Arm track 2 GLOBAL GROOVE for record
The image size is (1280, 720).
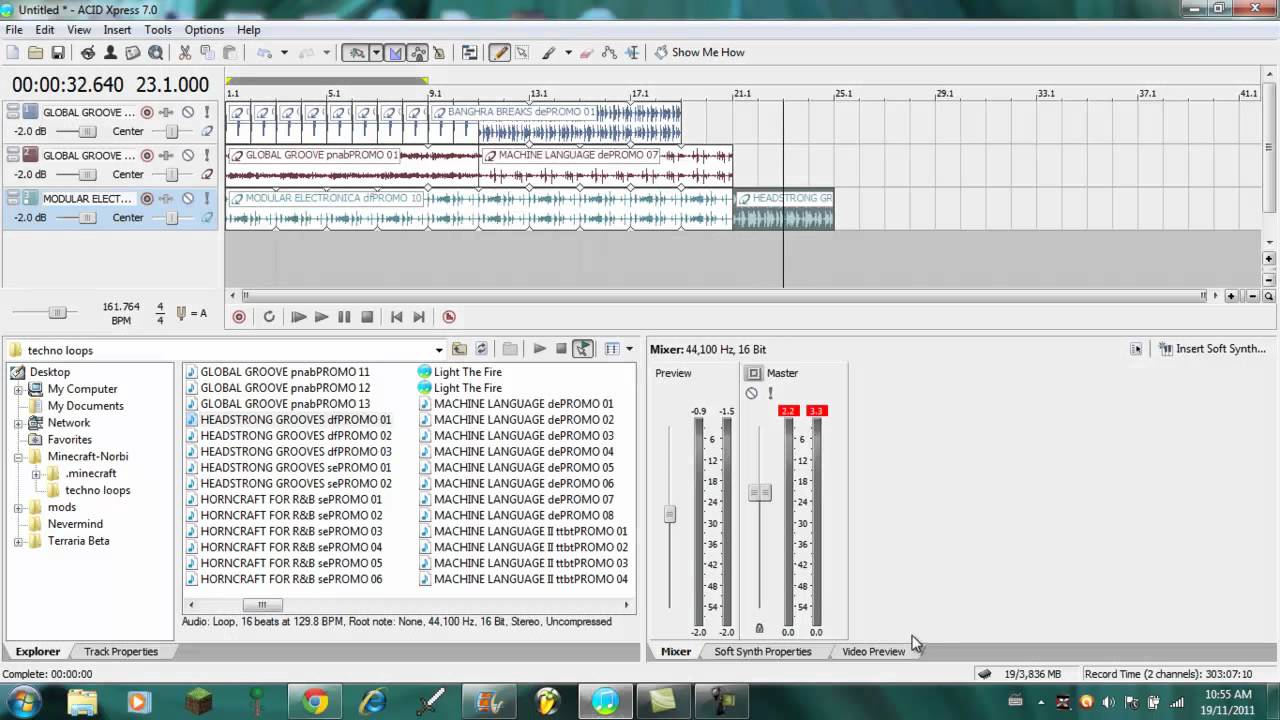point(147,155)
